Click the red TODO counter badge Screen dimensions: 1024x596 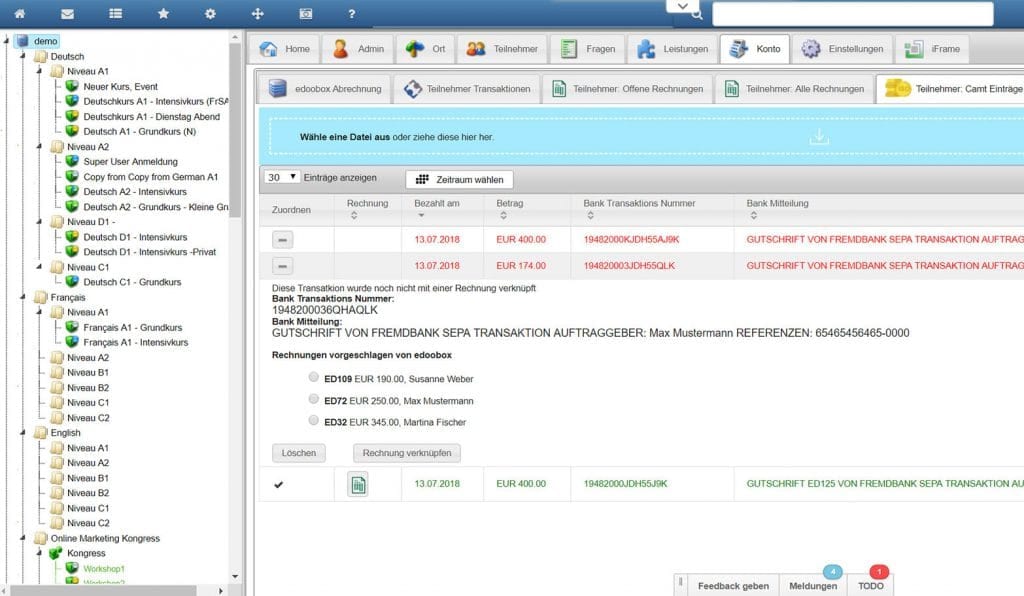[879, 572]
